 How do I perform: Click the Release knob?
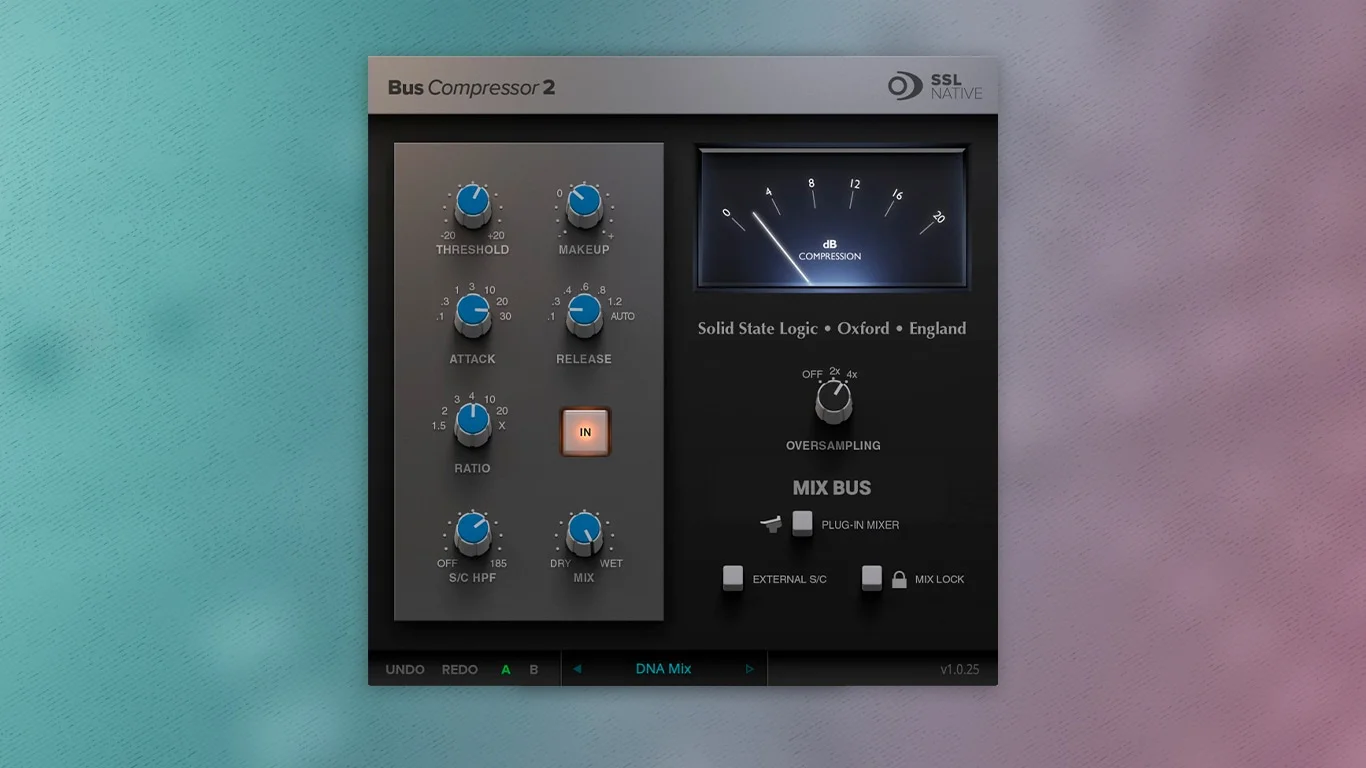[x=583, y=313]
